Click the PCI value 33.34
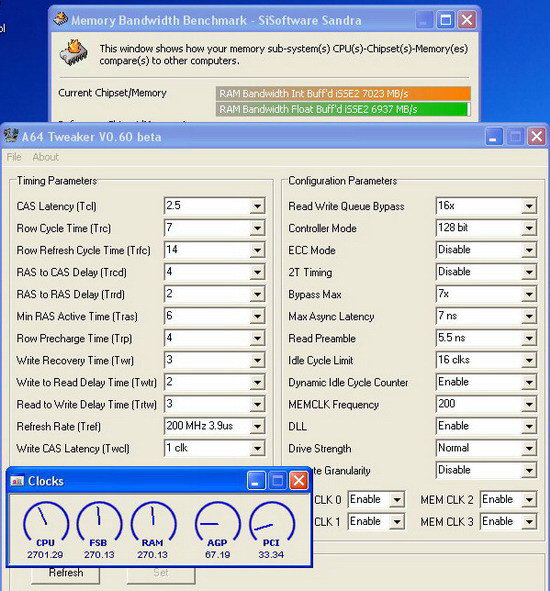 tap(271, 554)
